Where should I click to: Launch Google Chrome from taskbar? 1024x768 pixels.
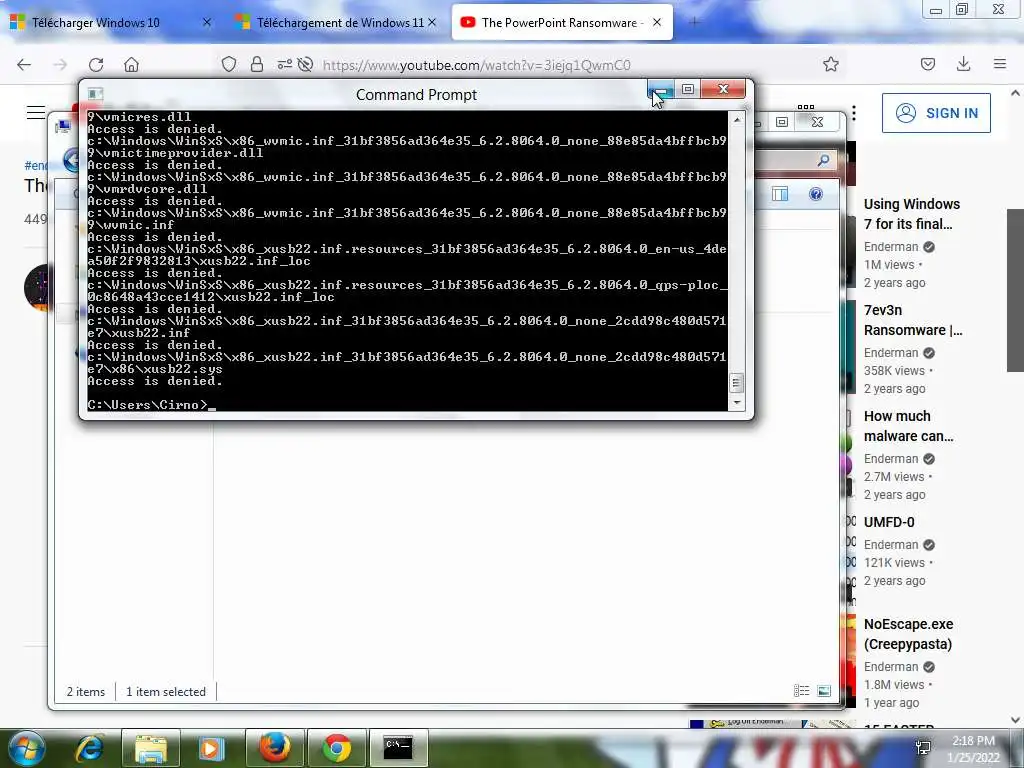(x=336, y=748)
